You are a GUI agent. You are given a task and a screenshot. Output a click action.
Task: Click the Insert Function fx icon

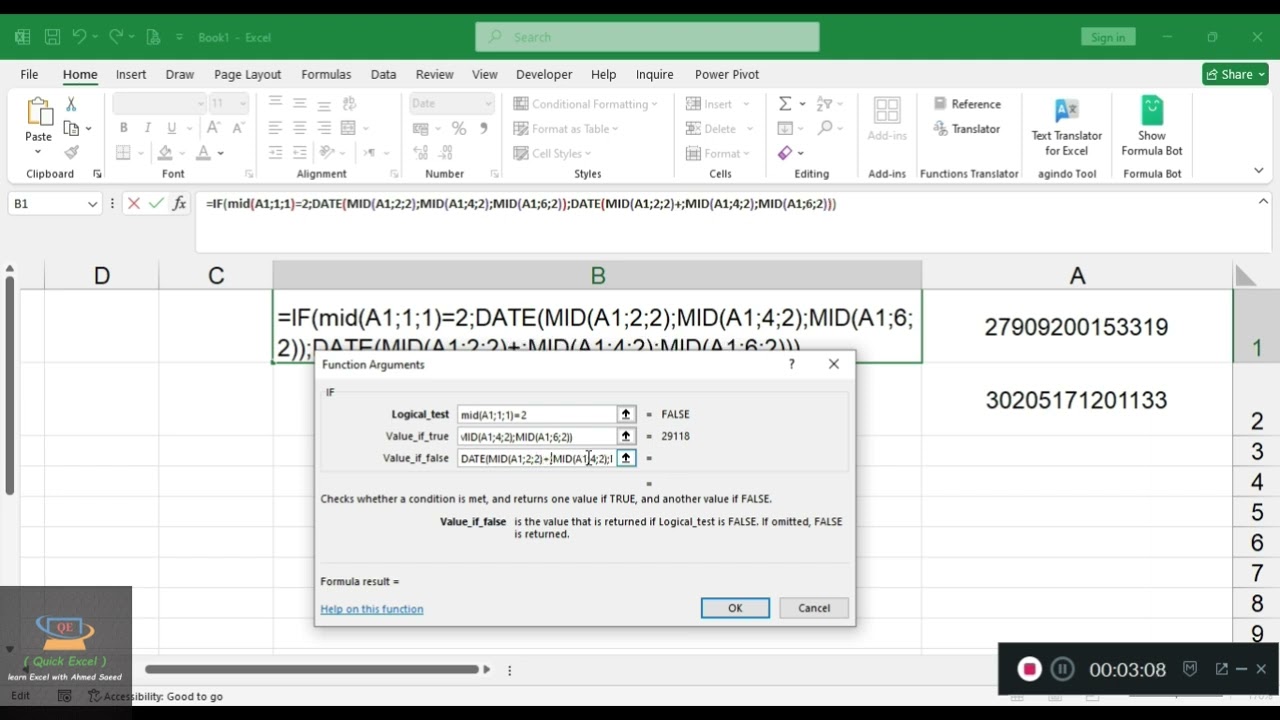179,203
